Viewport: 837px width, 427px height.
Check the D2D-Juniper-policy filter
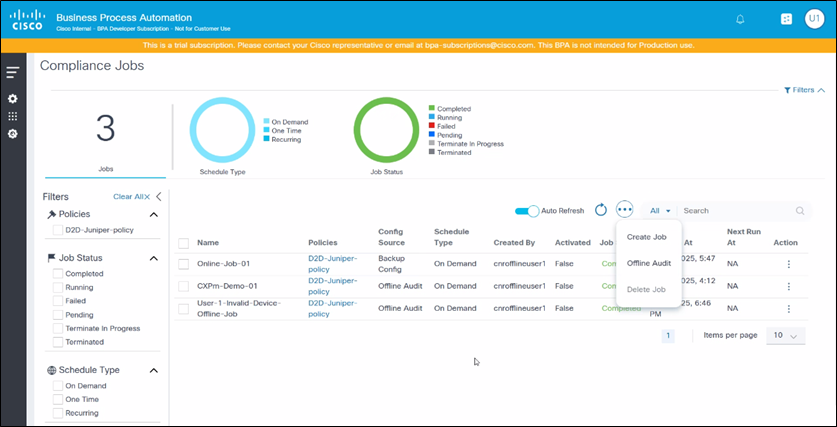[x=58, y=230]
